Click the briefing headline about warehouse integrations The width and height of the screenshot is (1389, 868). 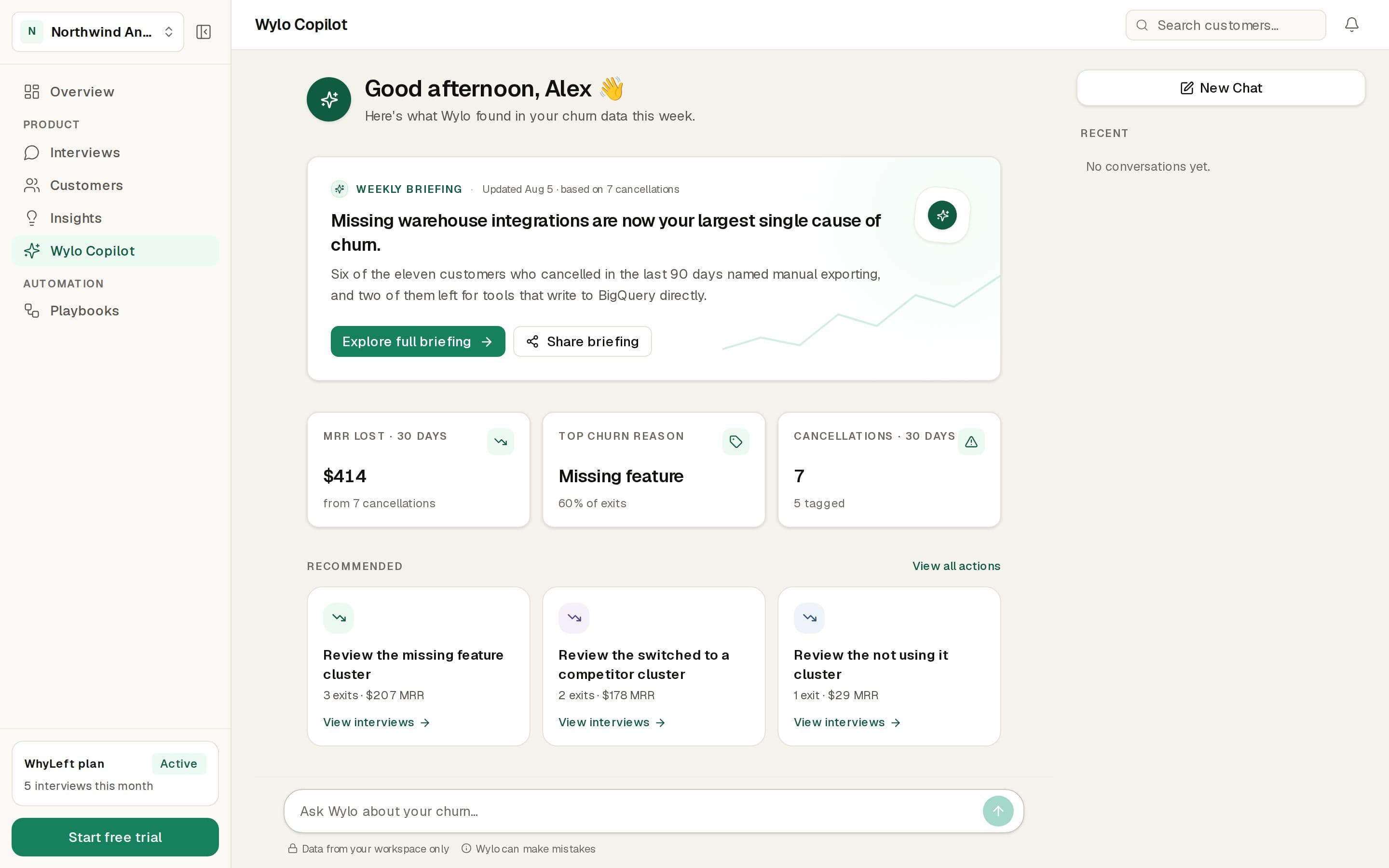click(606, 232)
